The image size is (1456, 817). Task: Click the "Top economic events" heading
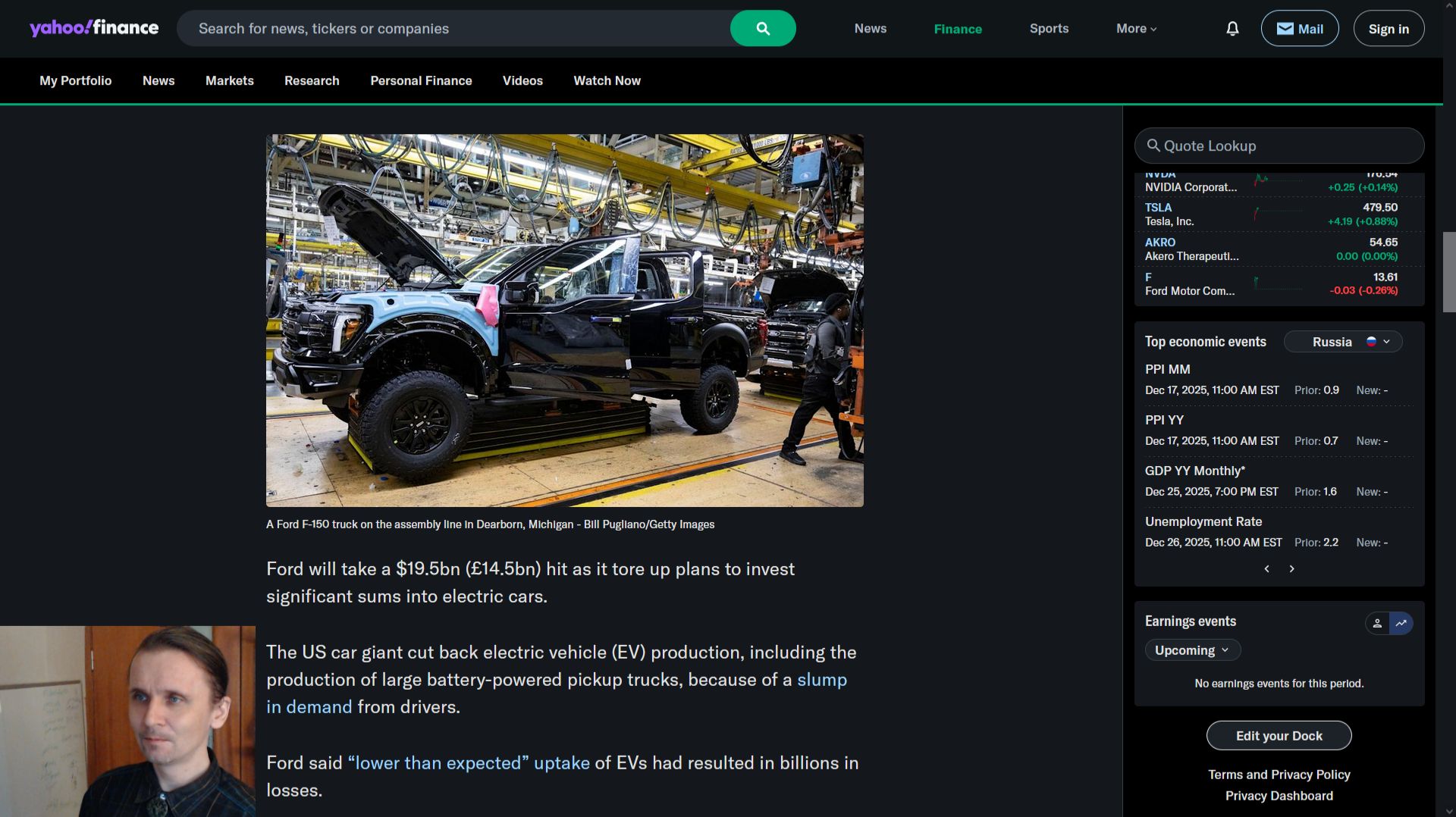click(x=1206, y=342)
